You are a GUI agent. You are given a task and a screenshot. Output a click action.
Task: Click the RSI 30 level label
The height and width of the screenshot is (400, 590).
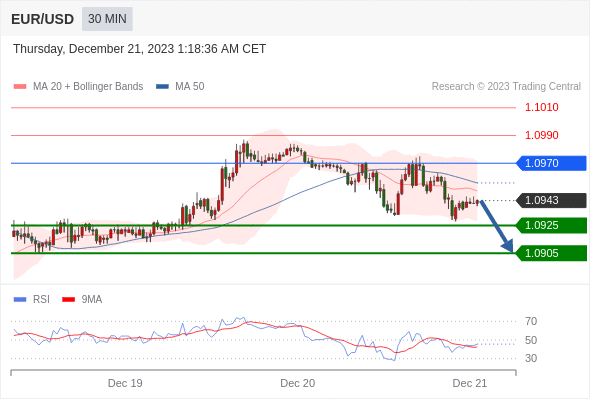(531, 358)
